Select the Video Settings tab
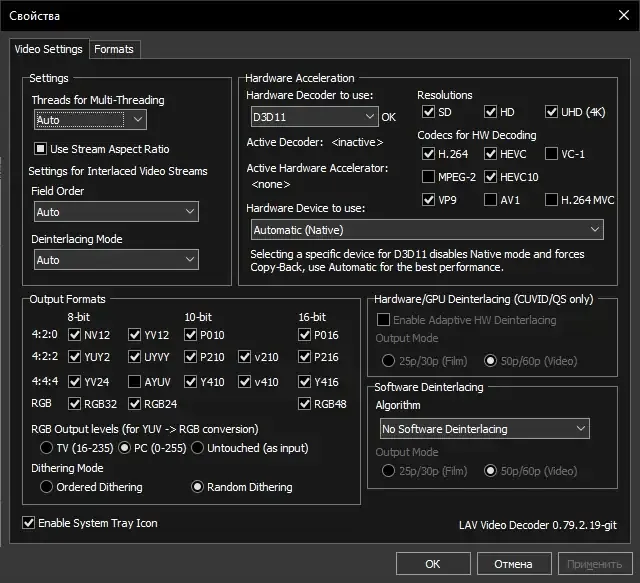 tap(48, 49)
